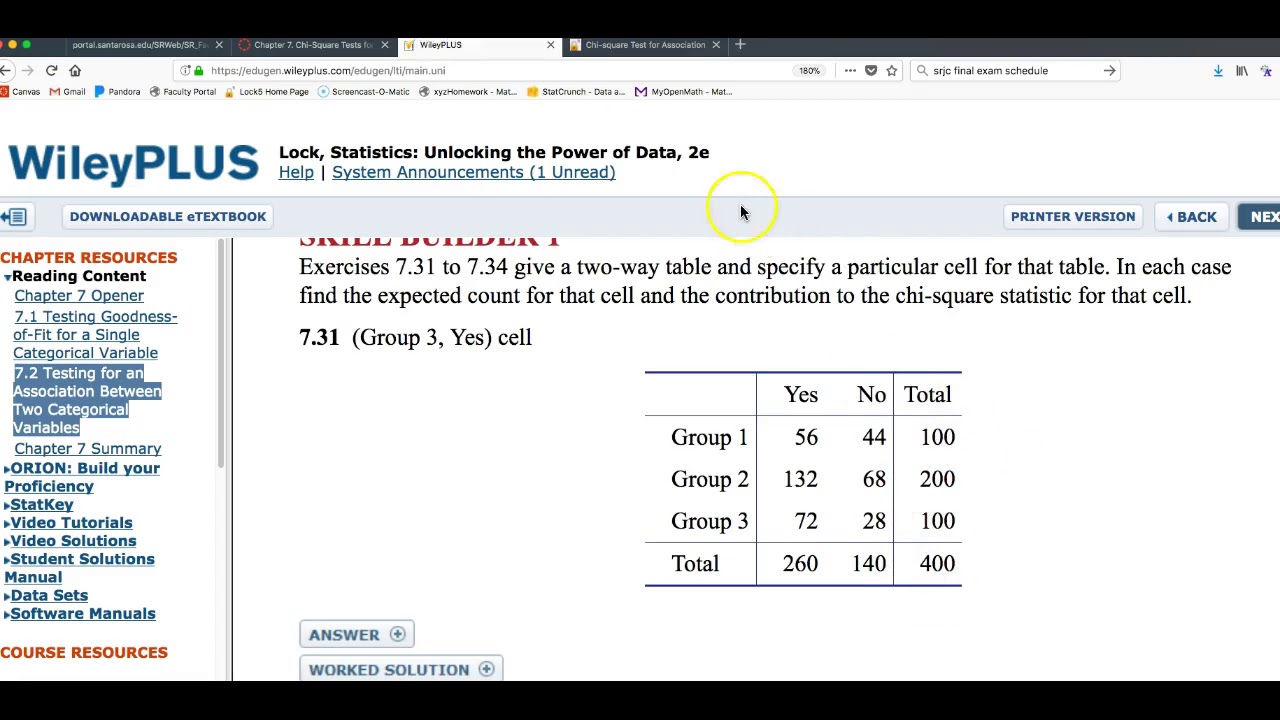Viewport: 1280px width, 720px height.
Task: Bookmark this page with the star icon
Action: tap(892, 71)
